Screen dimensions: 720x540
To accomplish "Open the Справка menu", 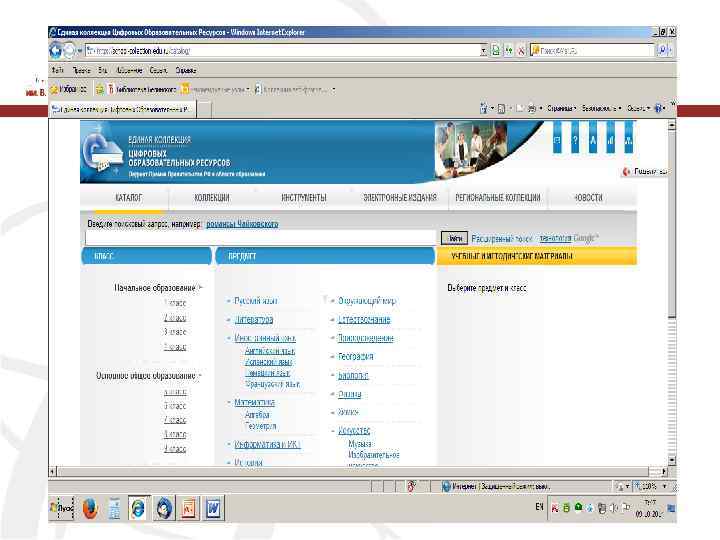I will pyautogui.click(x=186, y=70).
